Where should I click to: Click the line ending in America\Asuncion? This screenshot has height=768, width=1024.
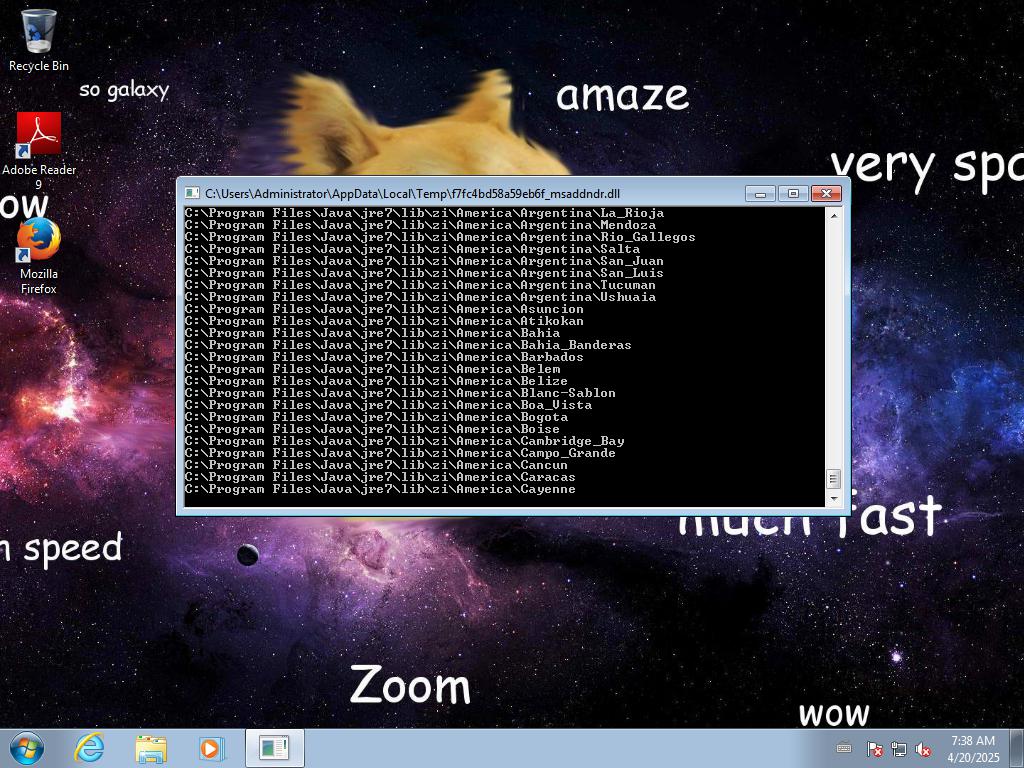pos(384,309)
